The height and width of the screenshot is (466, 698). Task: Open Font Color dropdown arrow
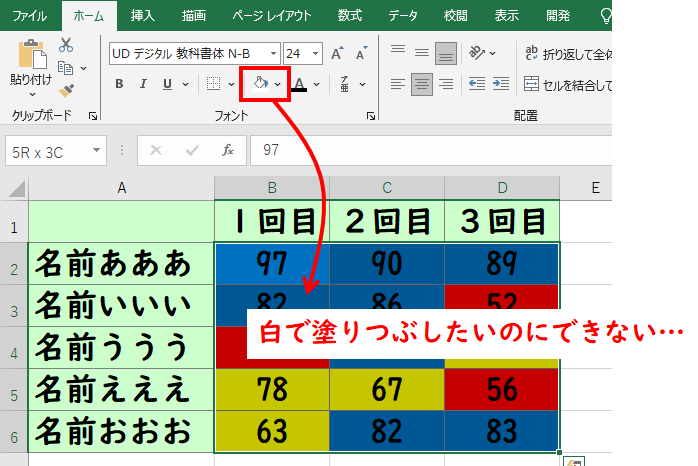click(317, 84)
